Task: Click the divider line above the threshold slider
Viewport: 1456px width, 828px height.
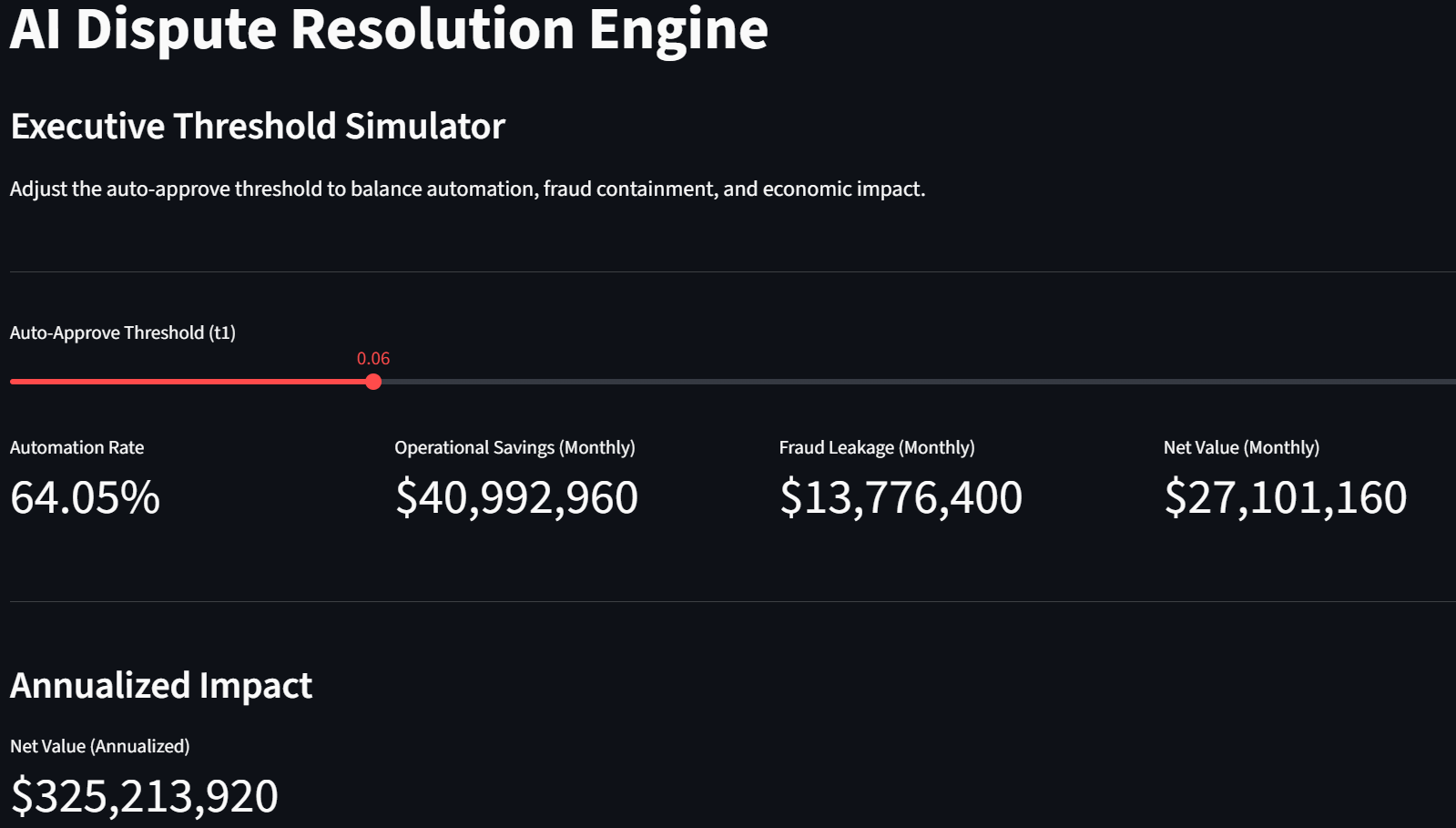Action: (x=728, y=271)
